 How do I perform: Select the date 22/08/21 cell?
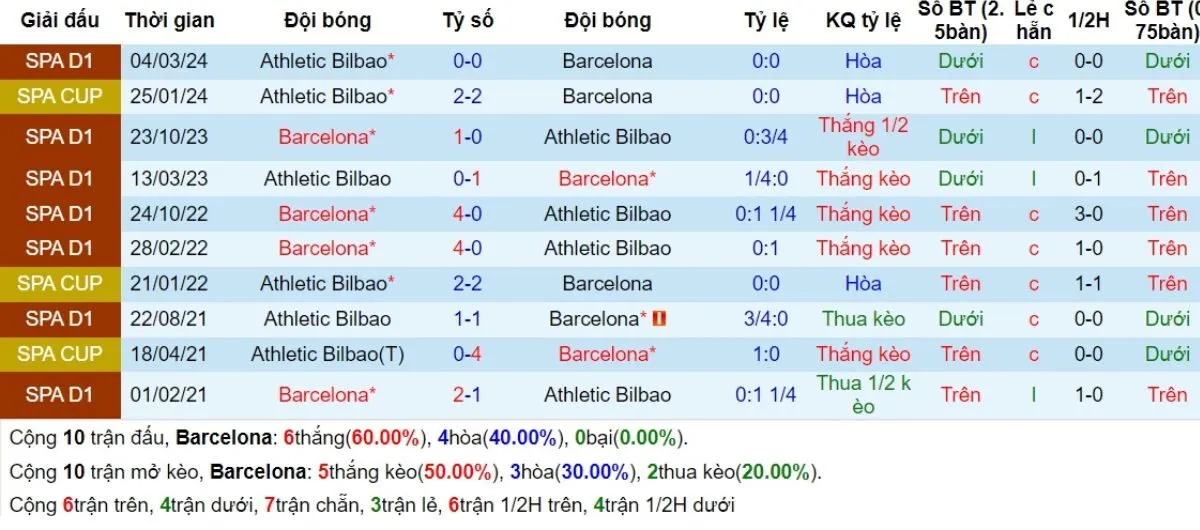(170, 319)
